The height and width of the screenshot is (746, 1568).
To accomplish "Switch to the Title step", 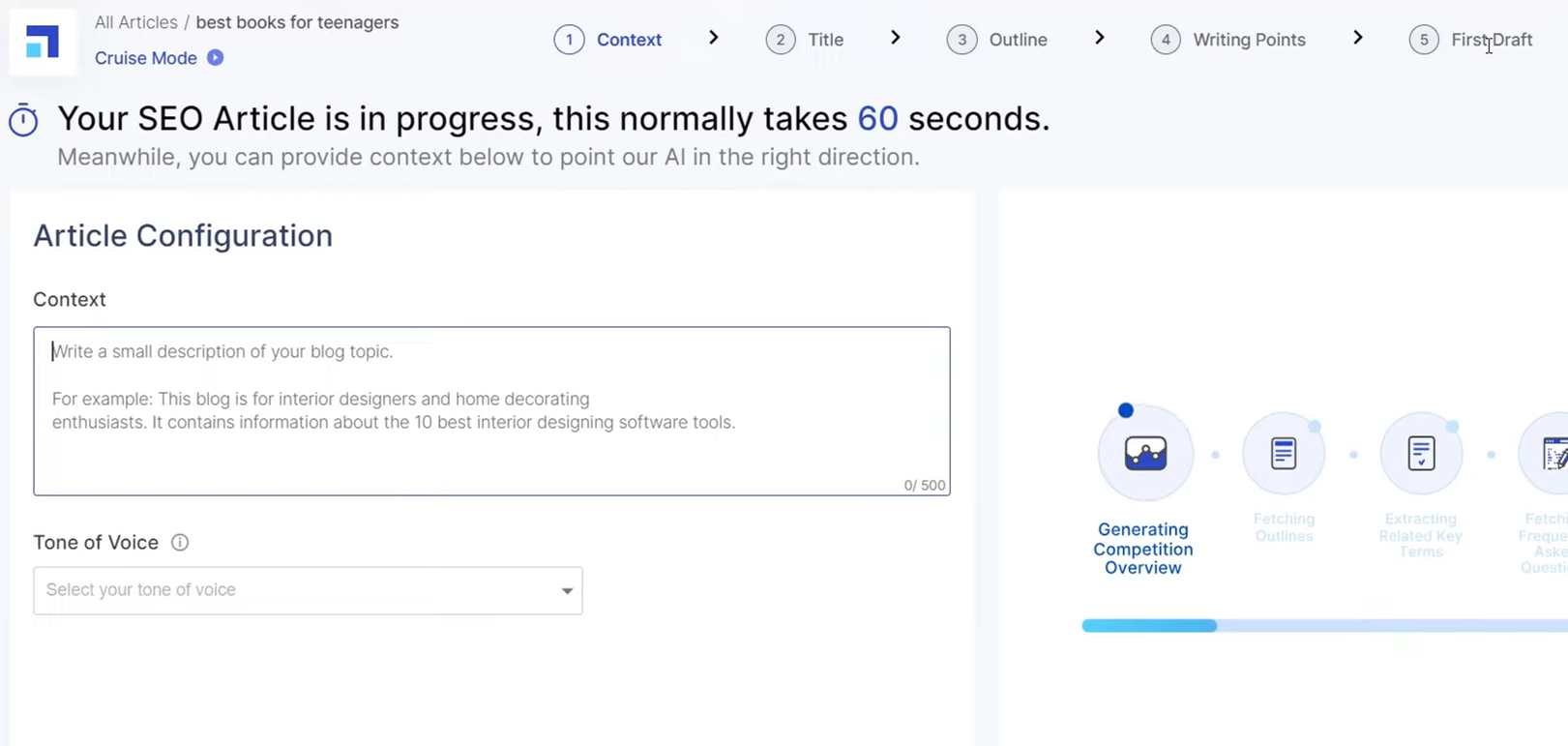I will click(825, 40).
